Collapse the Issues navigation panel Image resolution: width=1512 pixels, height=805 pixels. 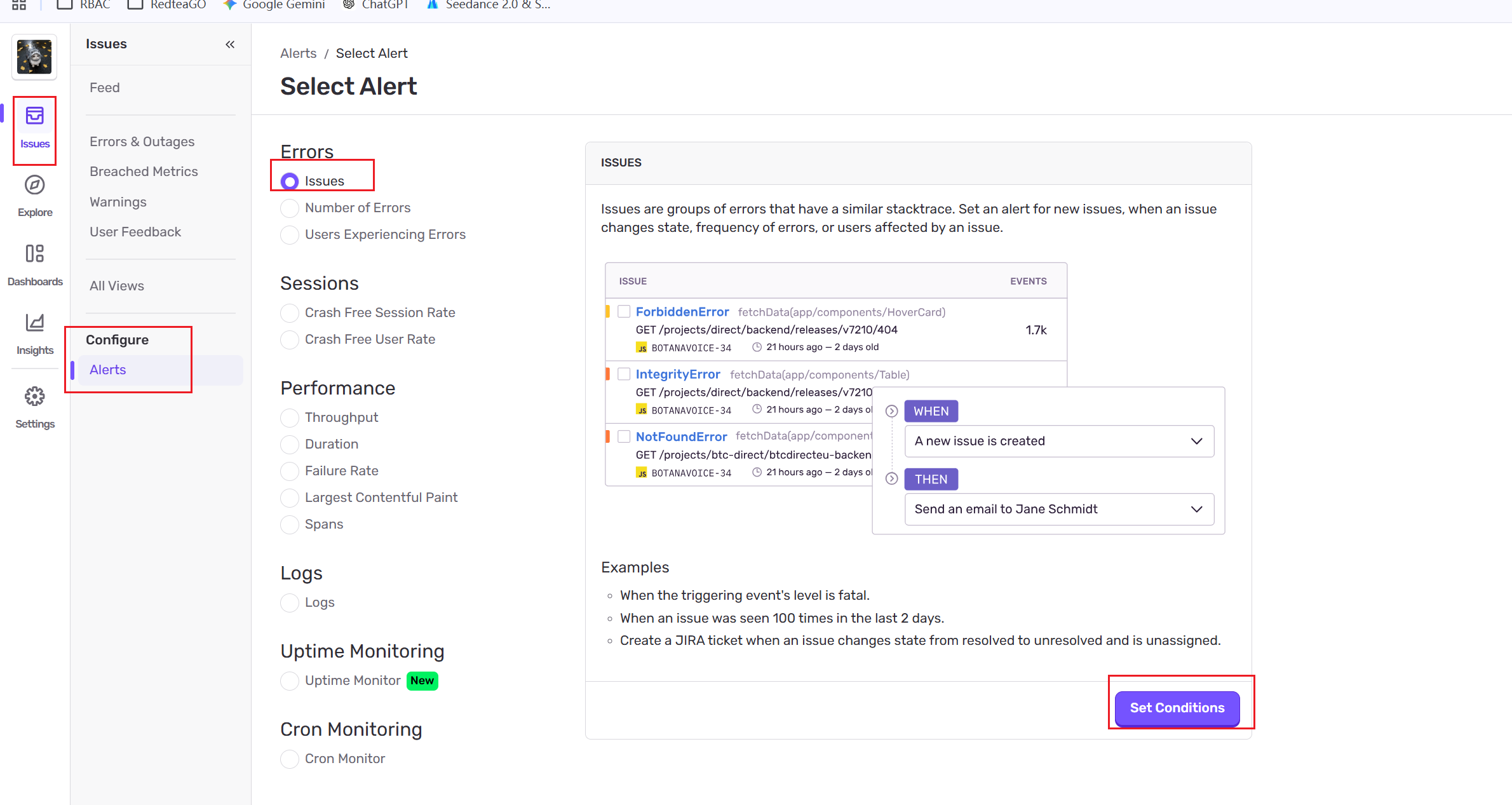pyautogui.click(x=230, y=44)
